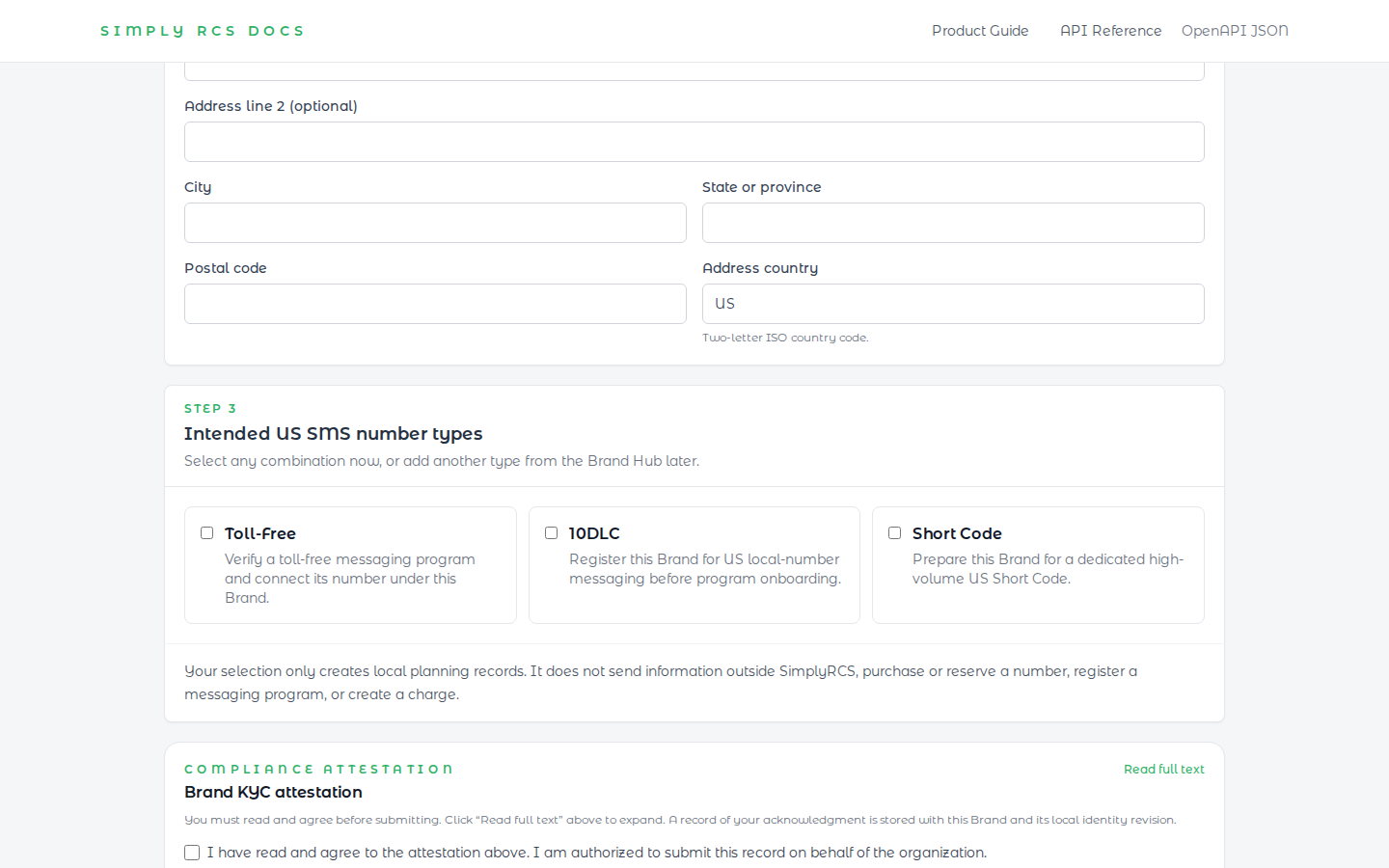Image resolution: width=1389 pixels, height=868 pixels.
Task: Edit the Address country field
Action: pos(953,304)
